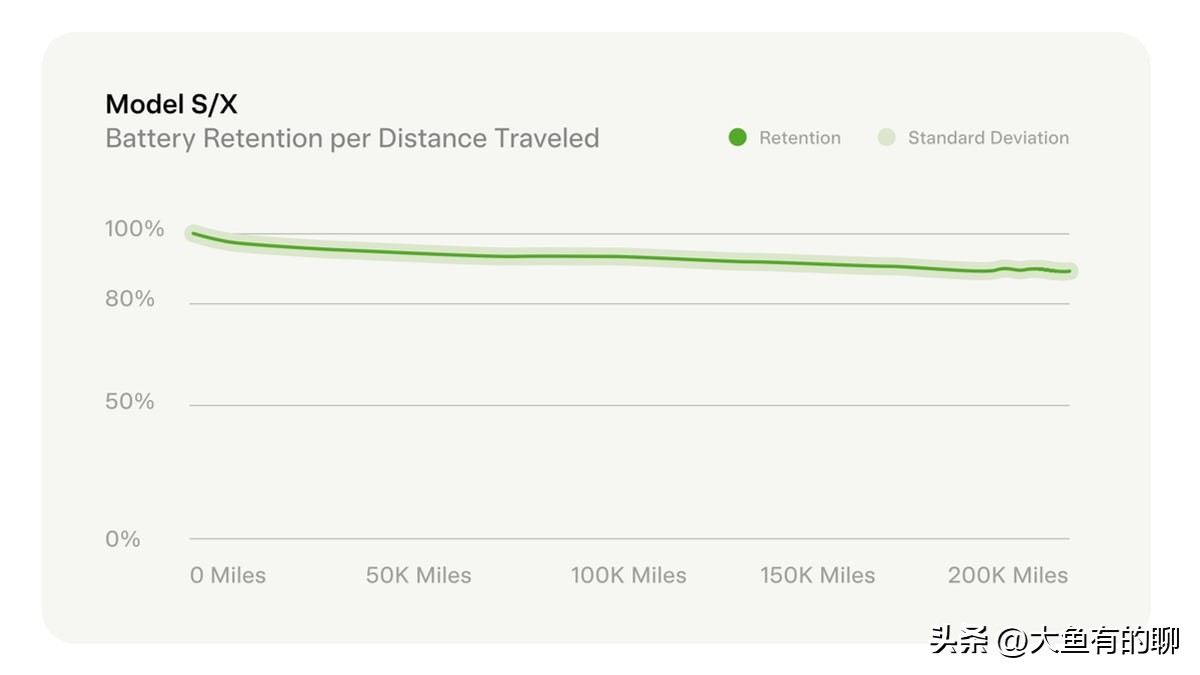Click the 50K Miles x-axis label
1200x675 pixels.
point(418,576)
